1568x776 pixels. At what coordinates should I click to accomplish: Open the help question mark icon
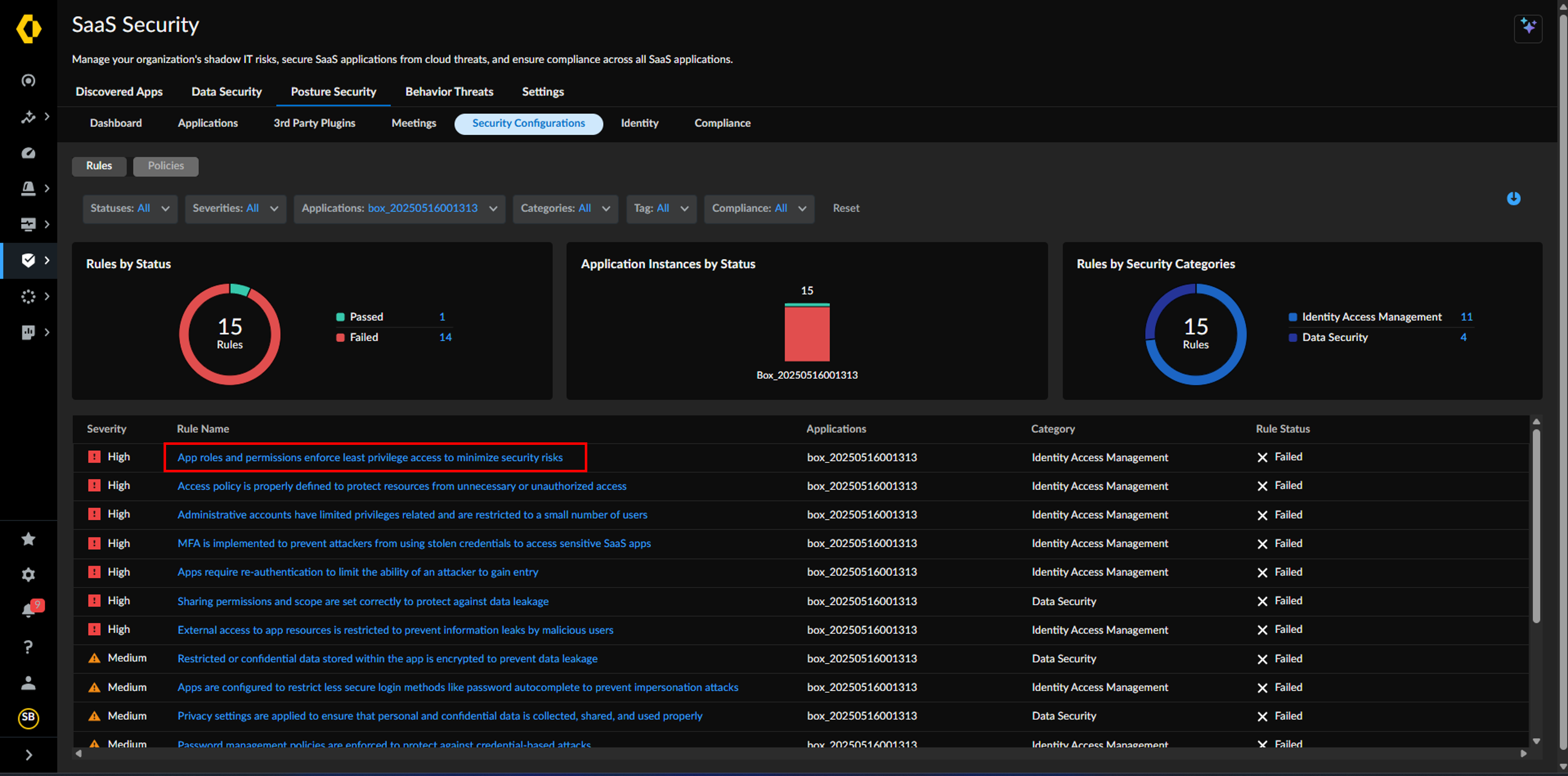point(28,646)
